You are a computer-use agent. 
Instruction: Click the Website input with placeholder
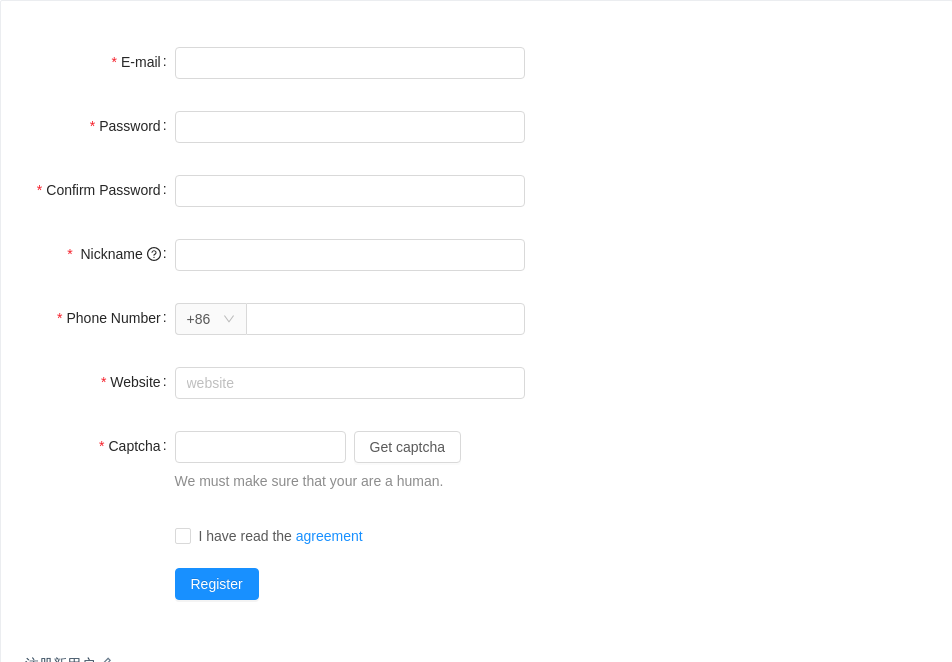(x=349, y=383)
